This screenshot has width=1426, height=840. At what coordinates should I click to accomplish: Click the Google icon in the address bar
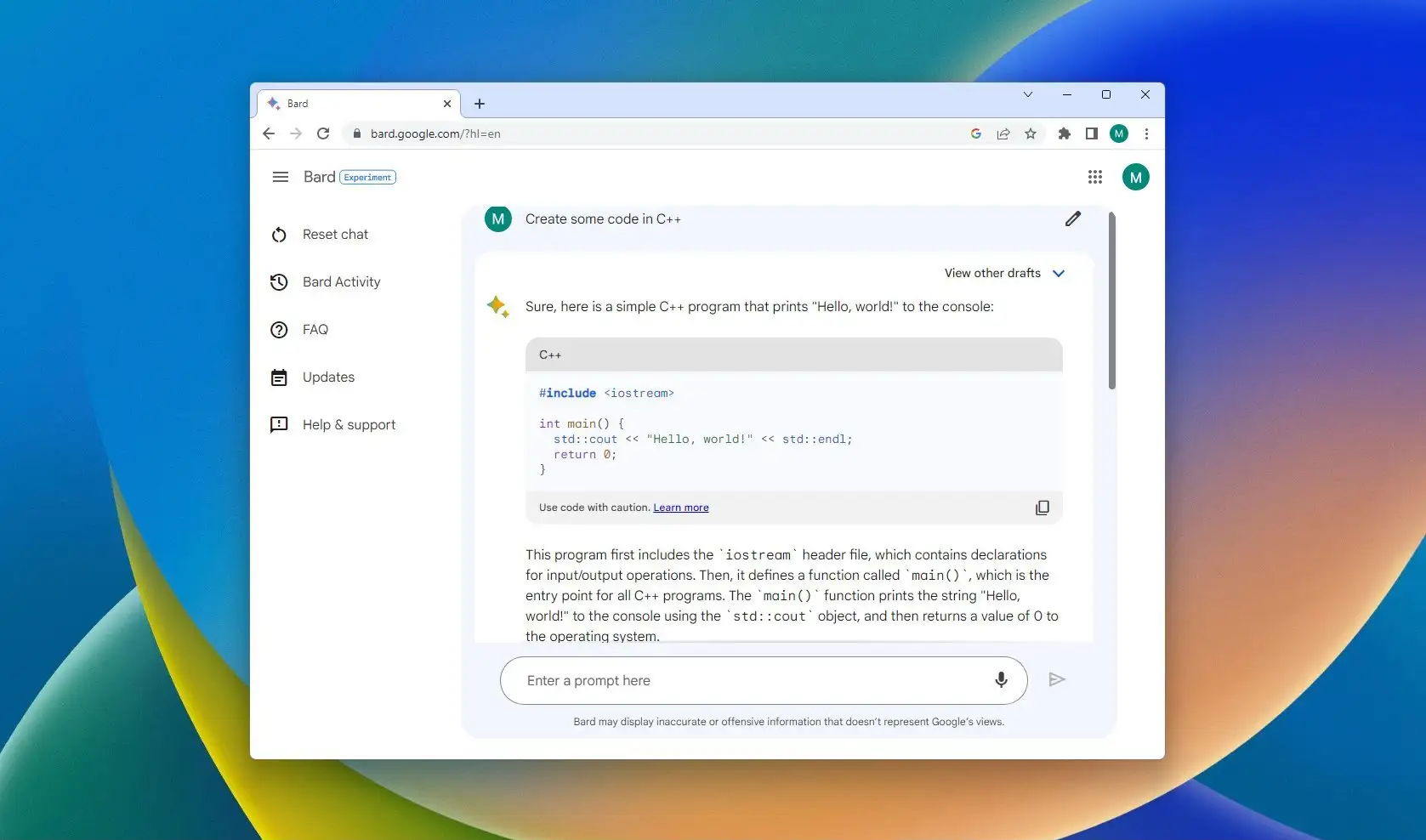[x=976, y=133]
